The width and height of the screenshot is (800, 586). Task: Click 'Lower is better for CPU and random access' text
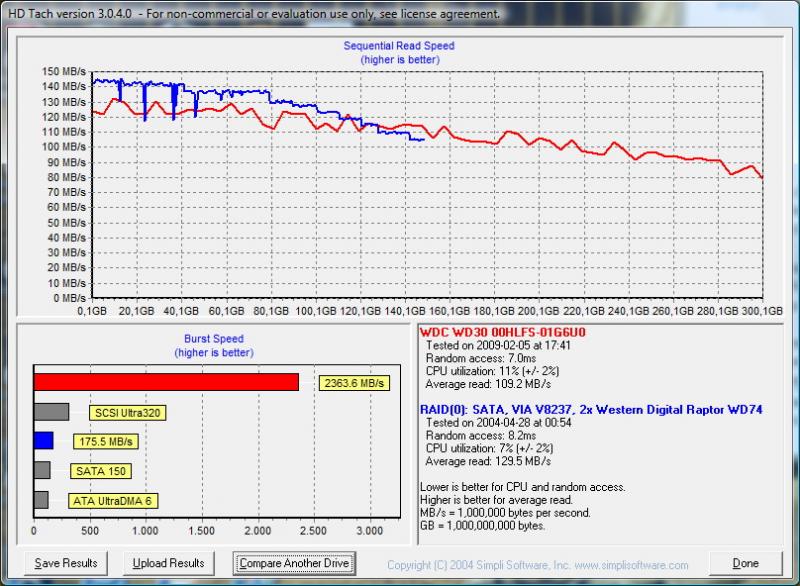[x=522, y=487]
